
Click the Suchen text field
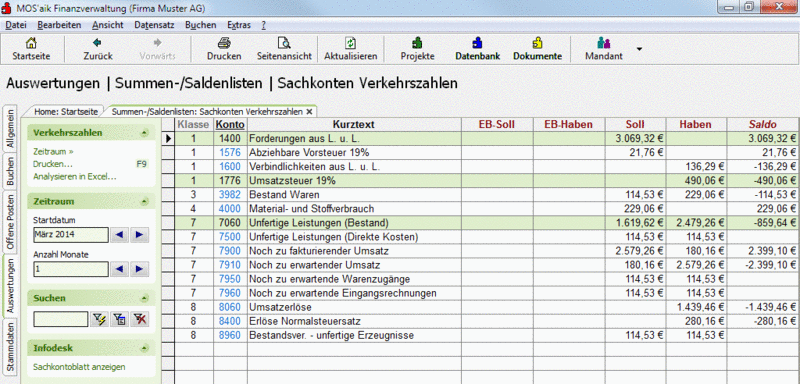pyautogui.click(x=61, y=319)
